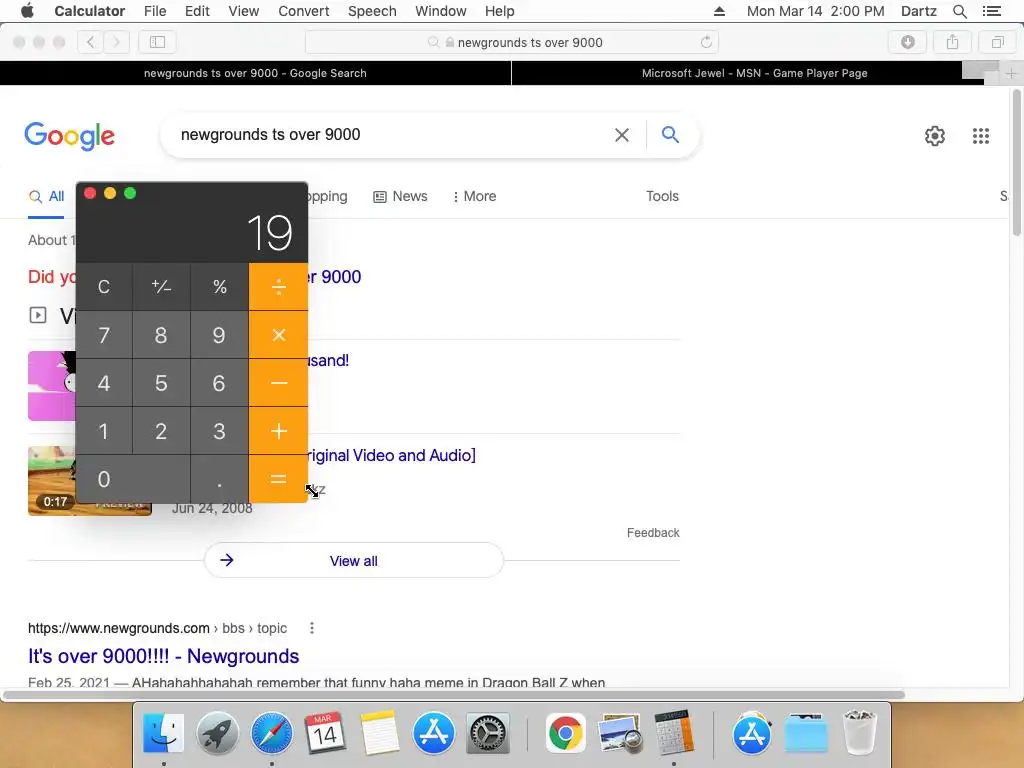1024x768 pixels.
Task: Add a new Safari tab
Action: pos(1010,73)
